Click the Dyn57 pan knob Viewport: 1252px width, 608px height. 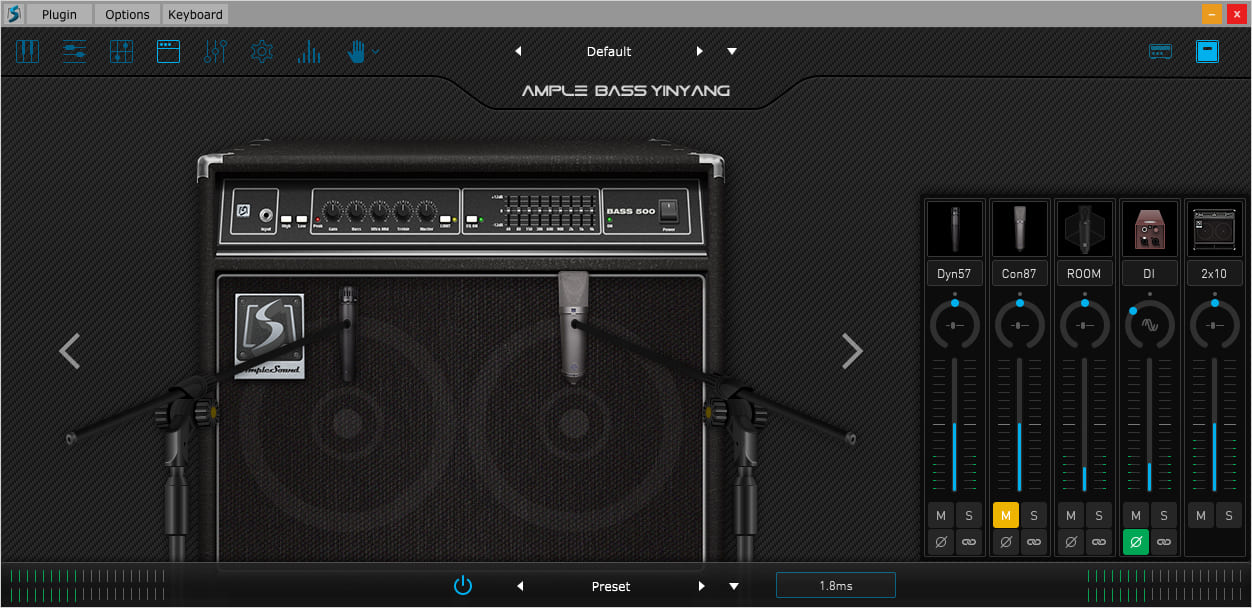click(x=955, y=325)
